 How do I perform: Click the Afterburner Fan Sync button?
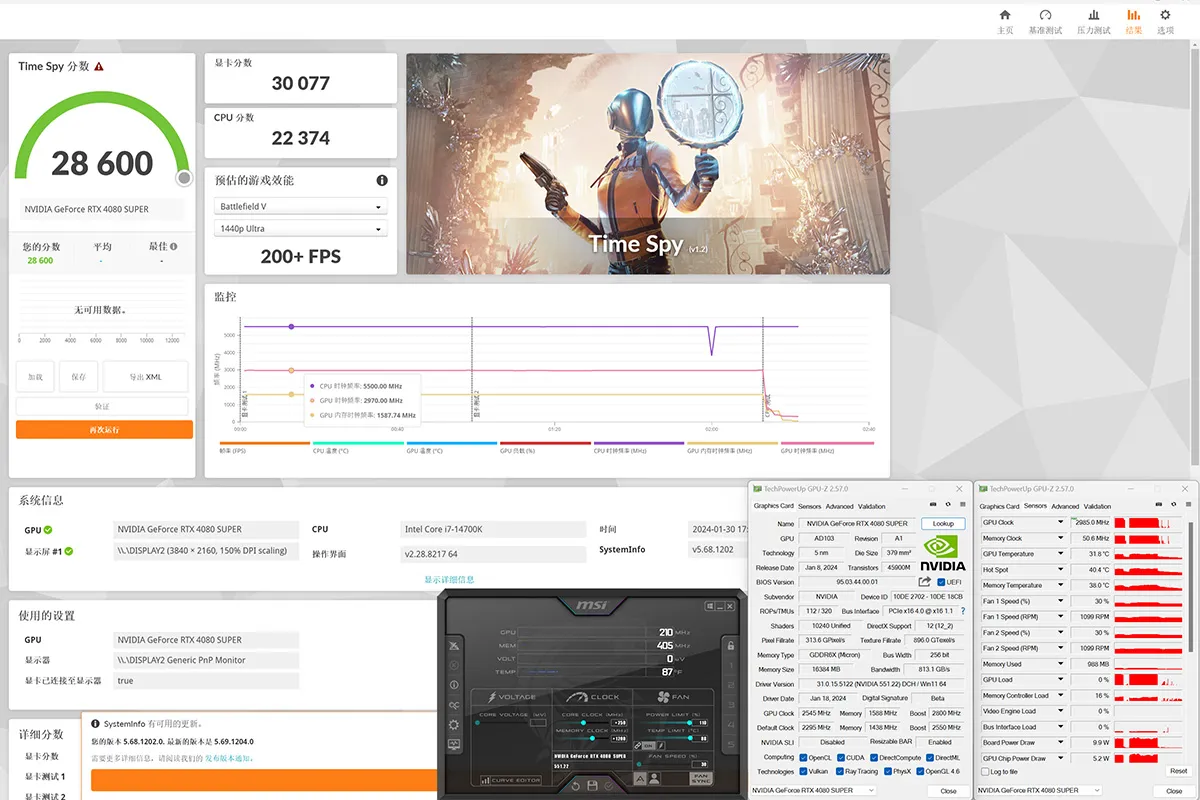[701, 779]
